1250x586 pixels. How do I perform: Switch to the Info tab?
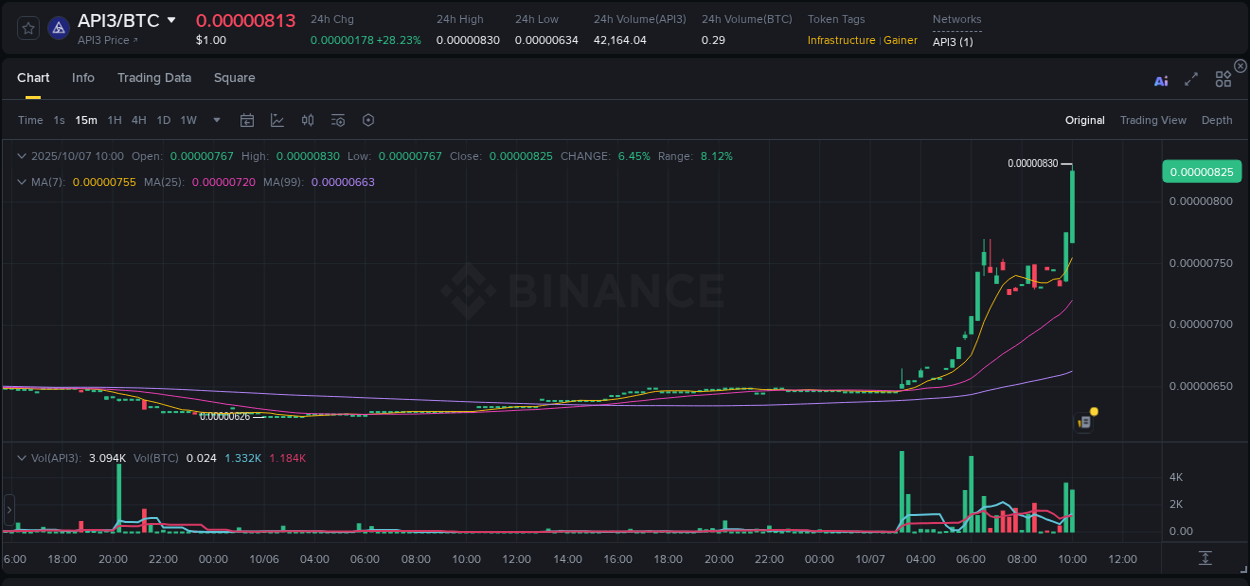coord(83,77)
